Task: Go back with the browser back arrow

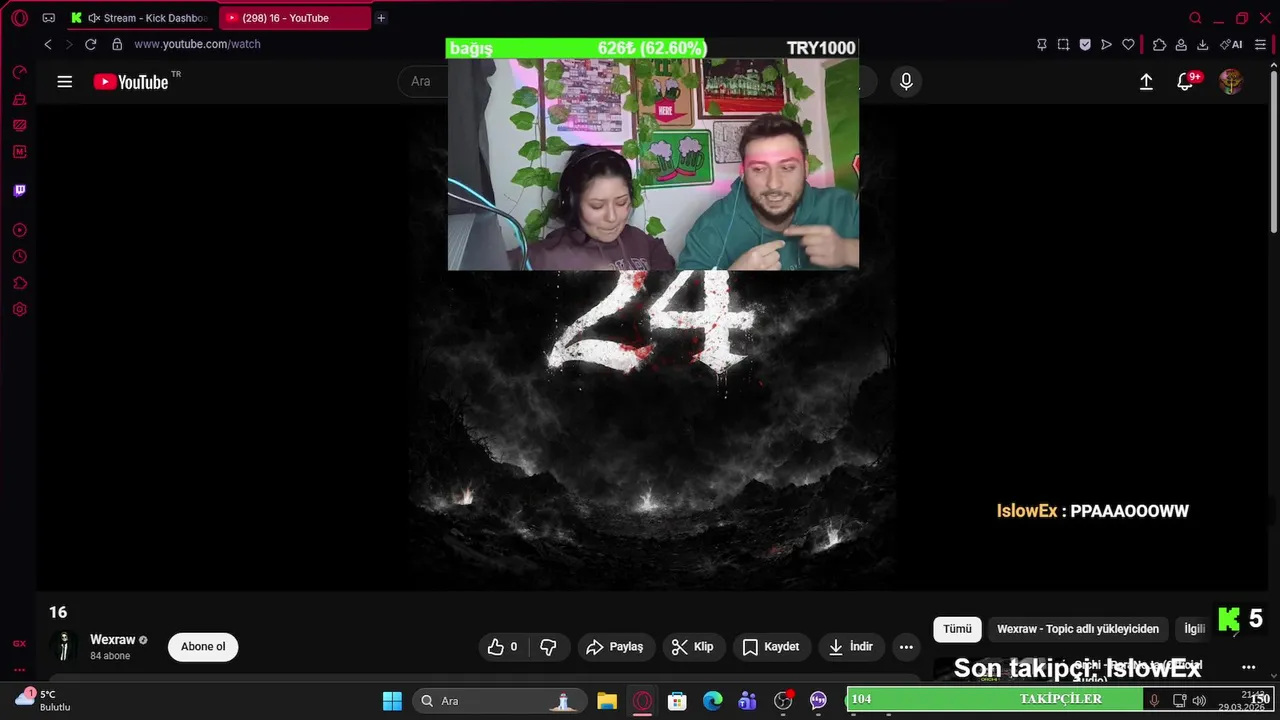Action: tap(47, 44)
